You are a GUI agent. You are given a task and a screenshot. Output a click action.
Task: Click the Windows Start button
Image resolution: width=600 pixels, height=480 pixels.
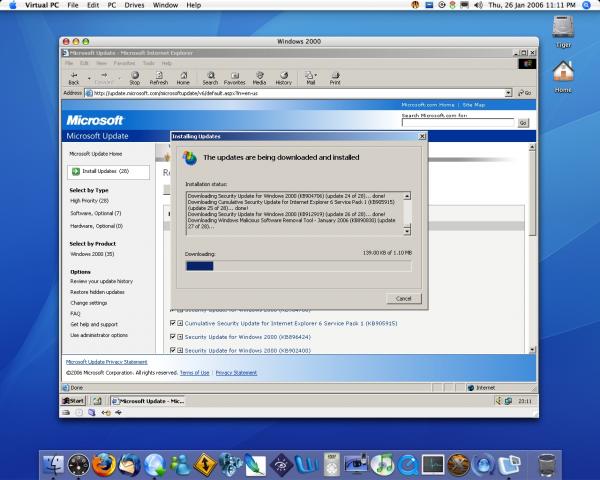tap(73, 401)
